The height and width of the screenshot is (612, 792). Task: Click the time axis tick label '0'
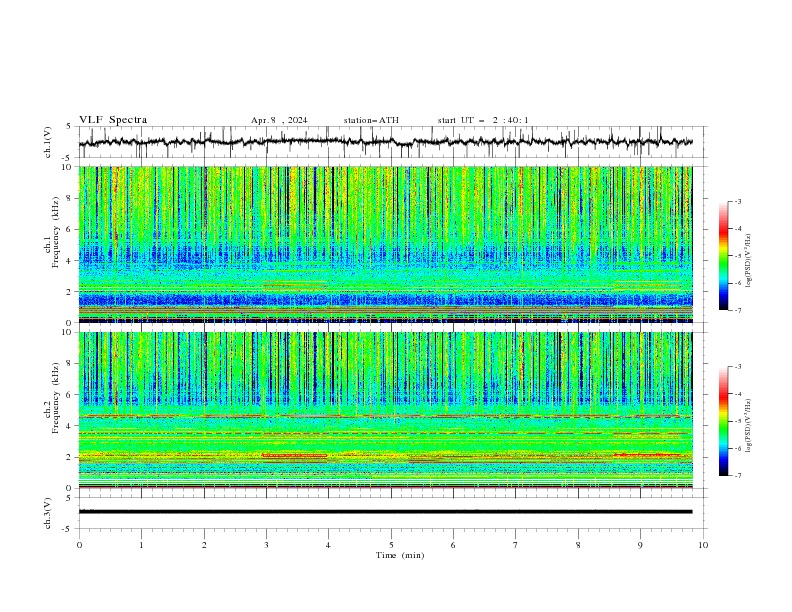pyautogui.click(x=79, y=545)
